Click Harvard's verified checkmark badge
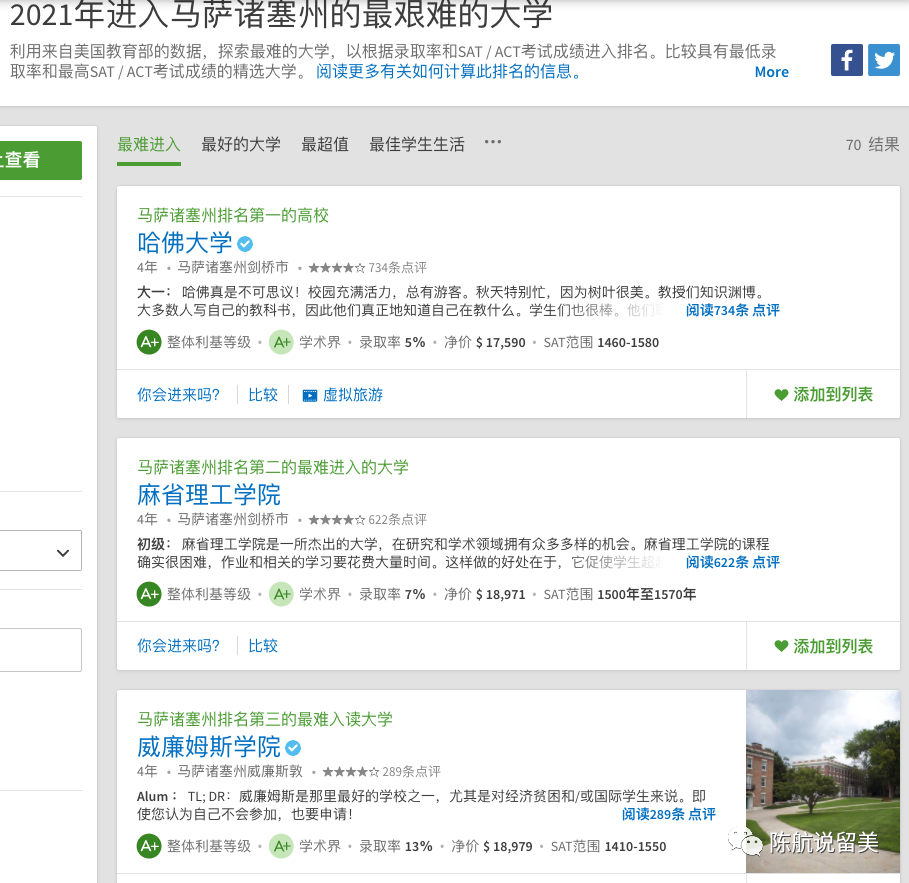909x883 pixels. 245,244
